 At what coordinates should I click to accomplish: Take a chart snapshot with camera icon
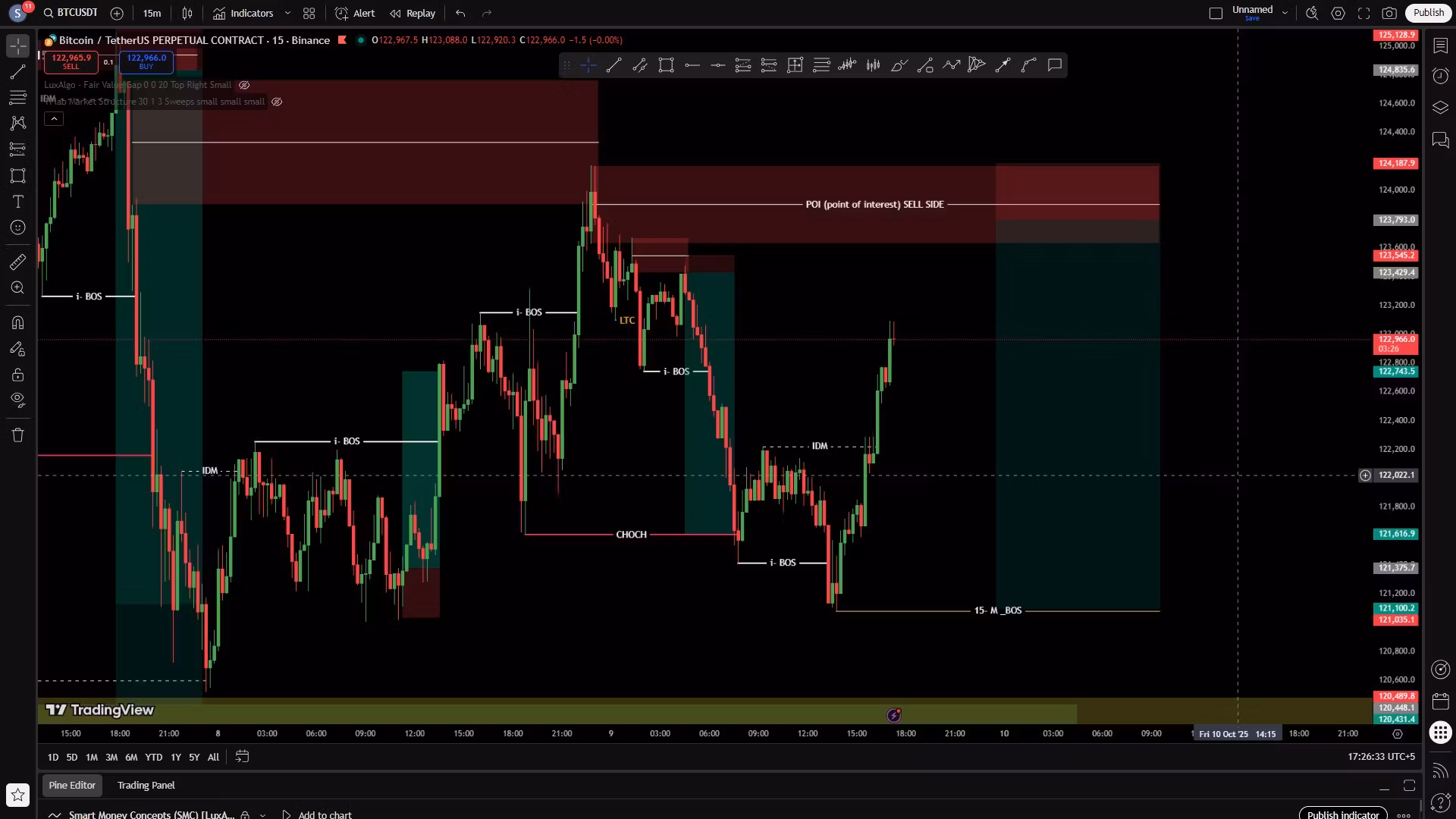[x=1389, y=13]
